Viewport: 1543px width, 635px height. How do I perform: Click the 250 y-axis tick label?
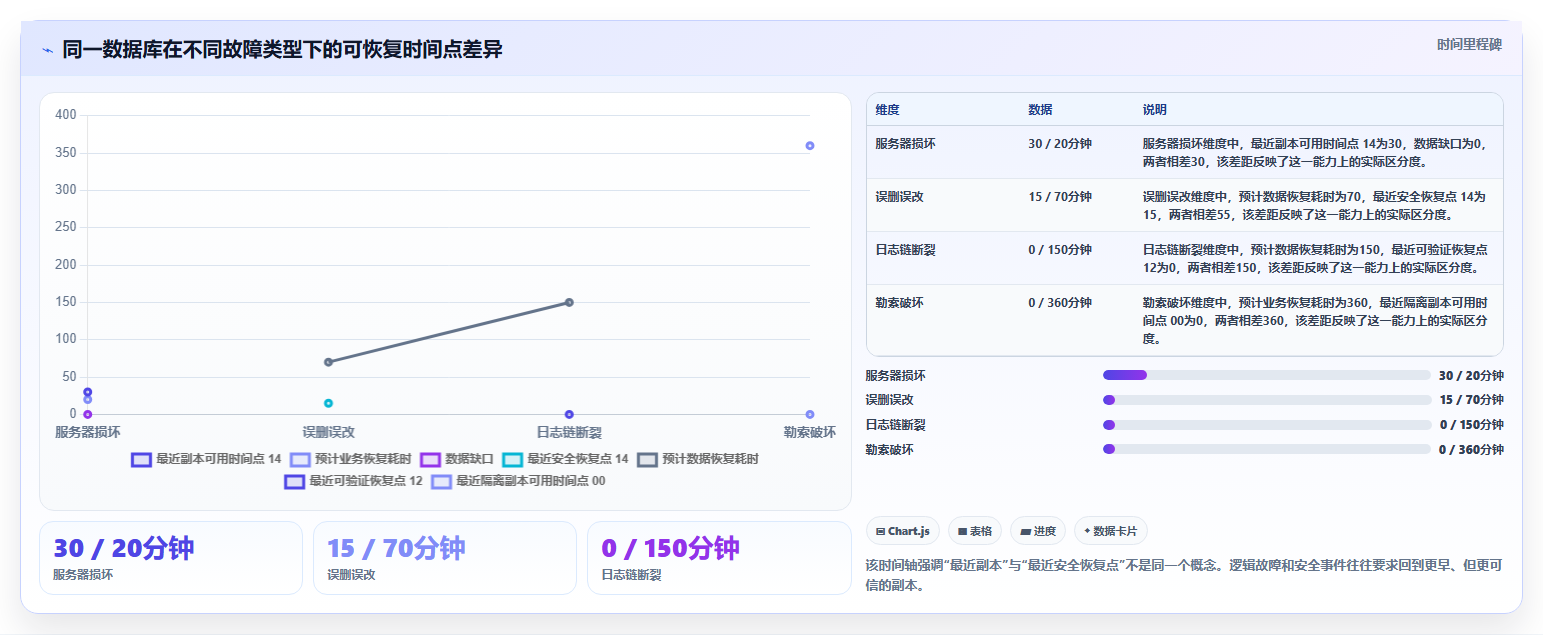pyautogui.click(x=66, y=227)
